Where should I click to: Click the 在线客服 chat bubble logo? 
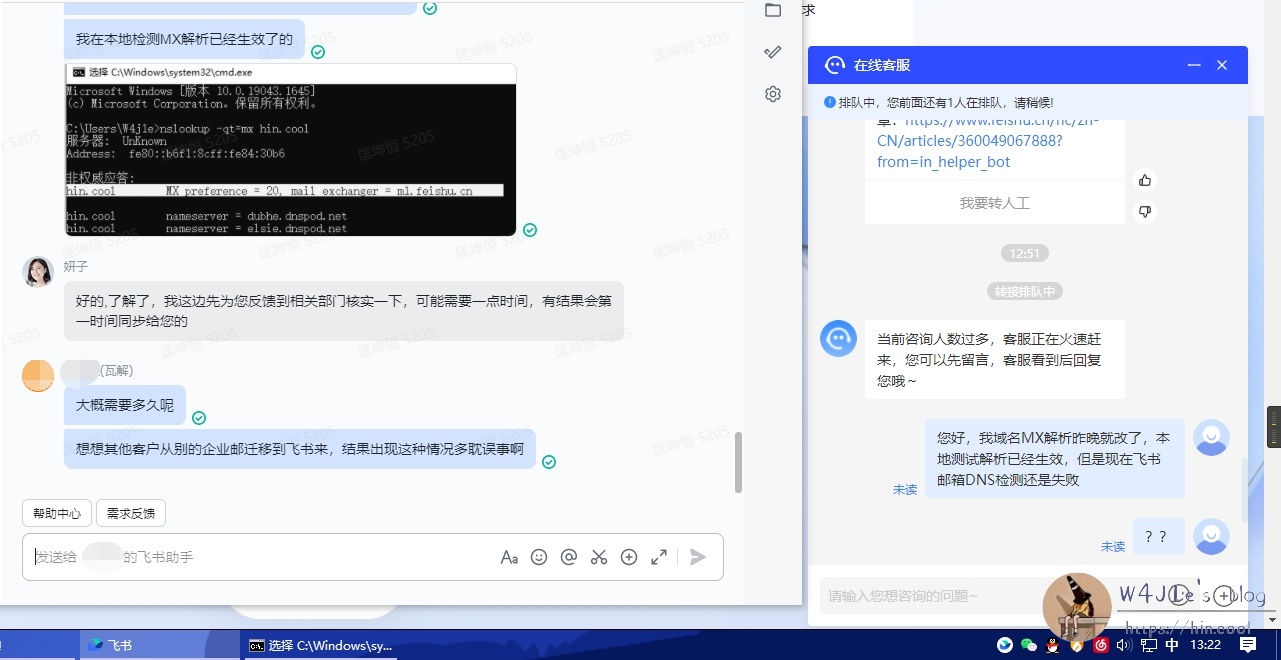point(835,65)
